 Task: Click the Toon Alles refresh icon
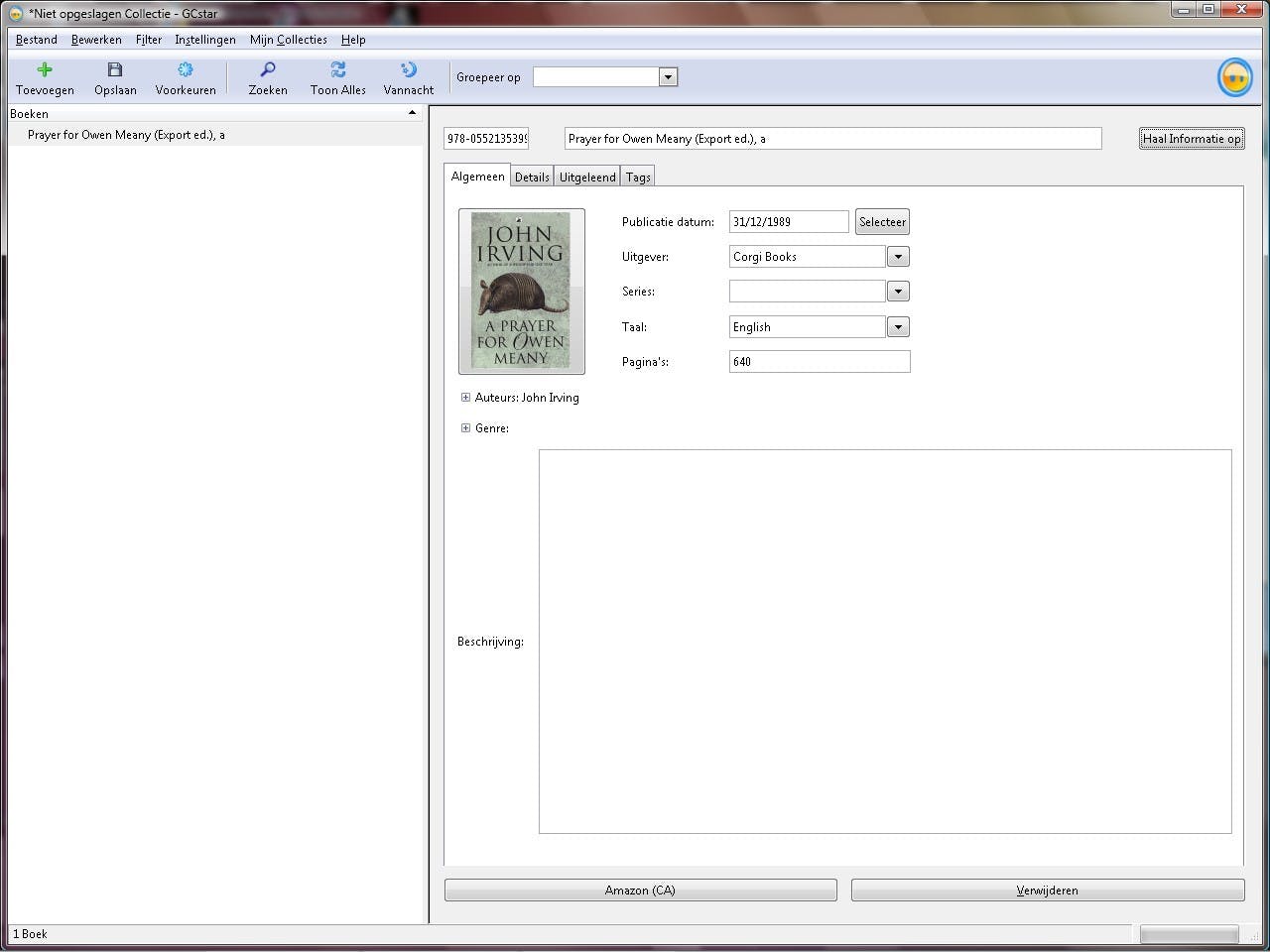pyautogui.click(x=338, y=69)
